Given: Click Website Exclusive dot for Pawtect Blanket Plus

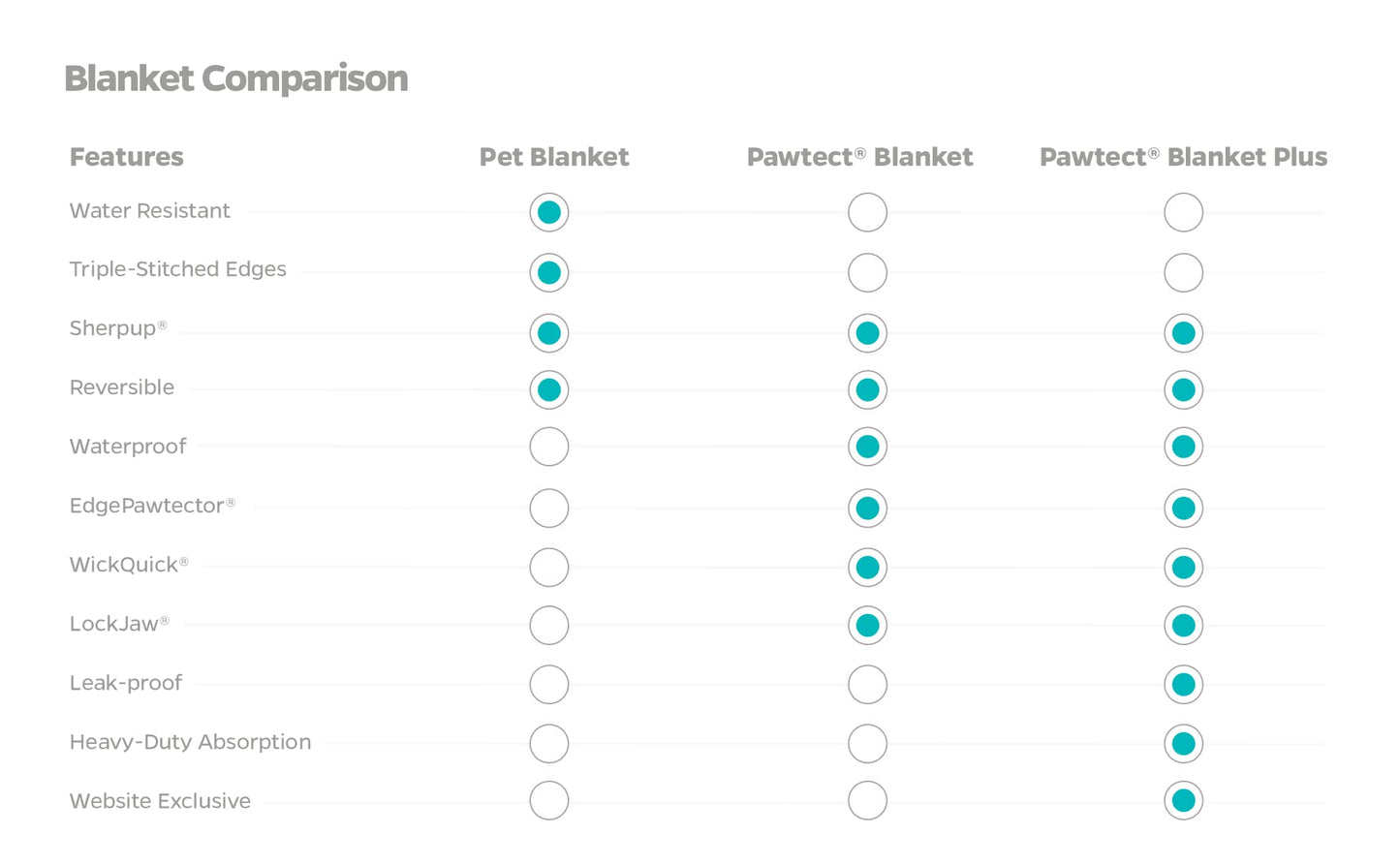Looking at the screenshot, I should 1183,801.
